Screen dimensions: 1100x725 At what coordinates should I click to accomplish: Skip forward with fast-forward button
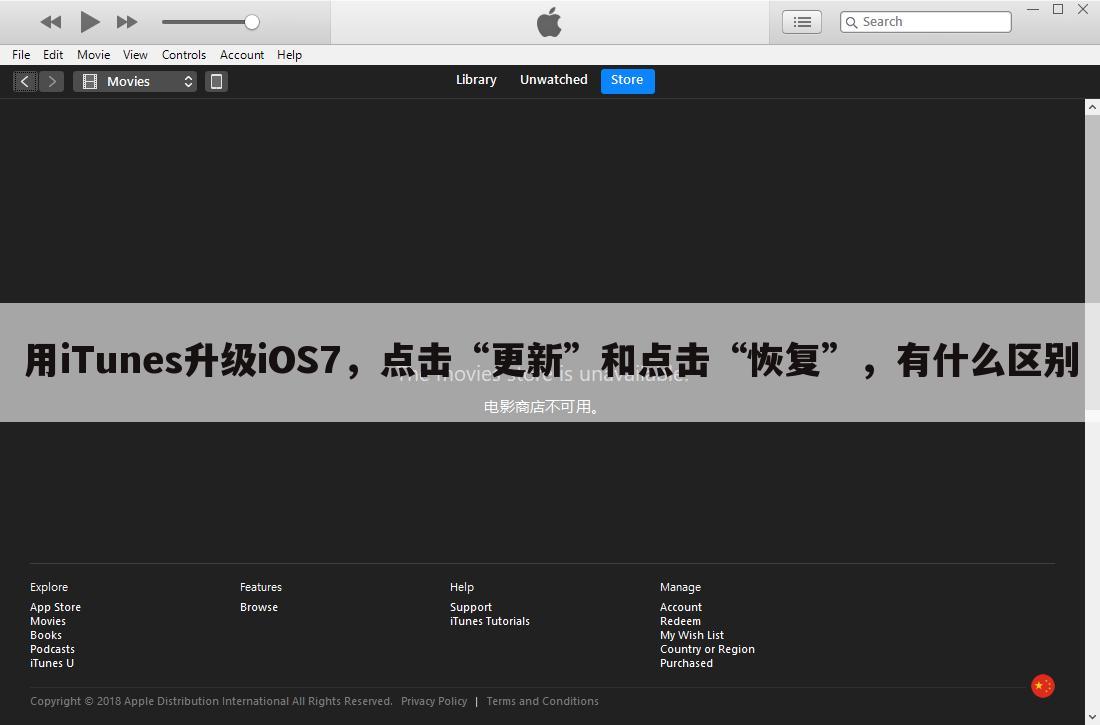pos(127,22)
